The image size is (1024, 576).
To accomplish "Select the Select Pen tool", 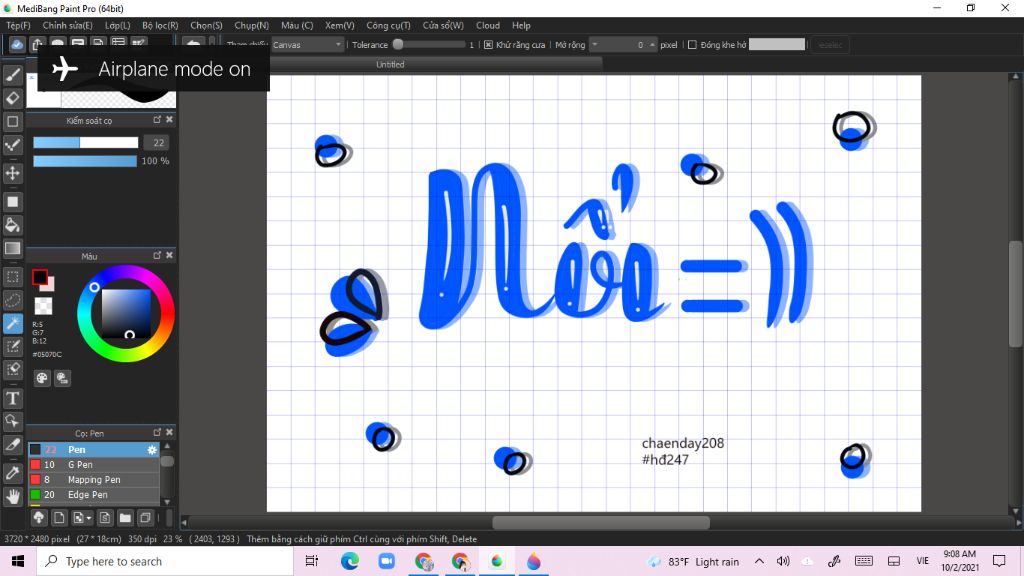I will pyautogui.click(x=12, y=346).
